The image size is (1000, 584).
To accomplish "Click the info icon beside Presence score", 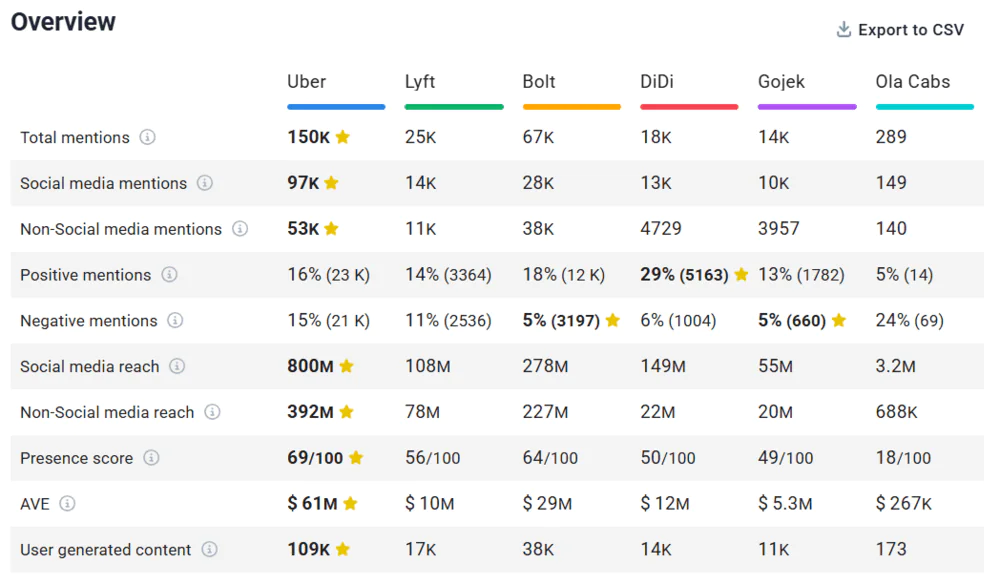I will pyautogui.click(x=151, y=458).
